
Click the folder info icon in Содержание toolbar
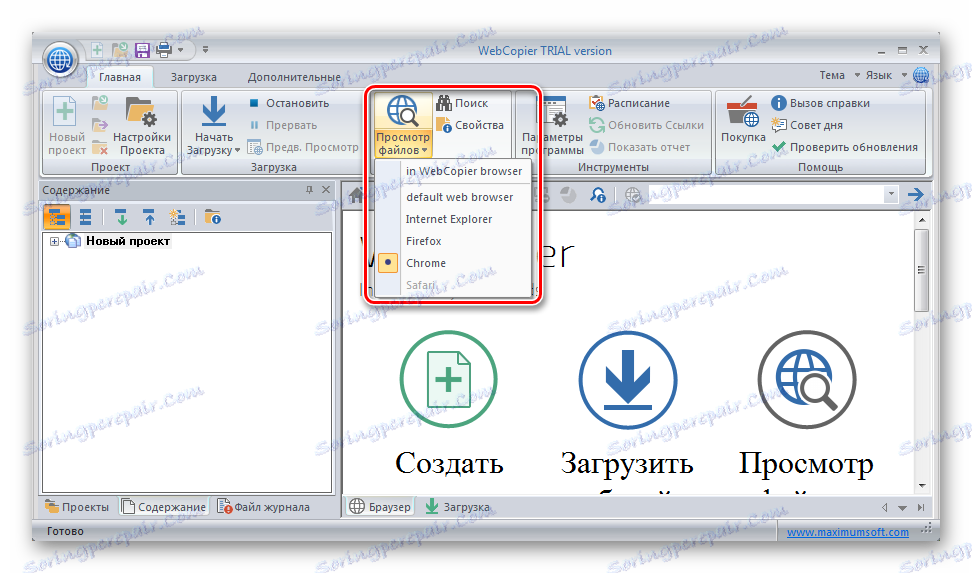coord(213,218)
